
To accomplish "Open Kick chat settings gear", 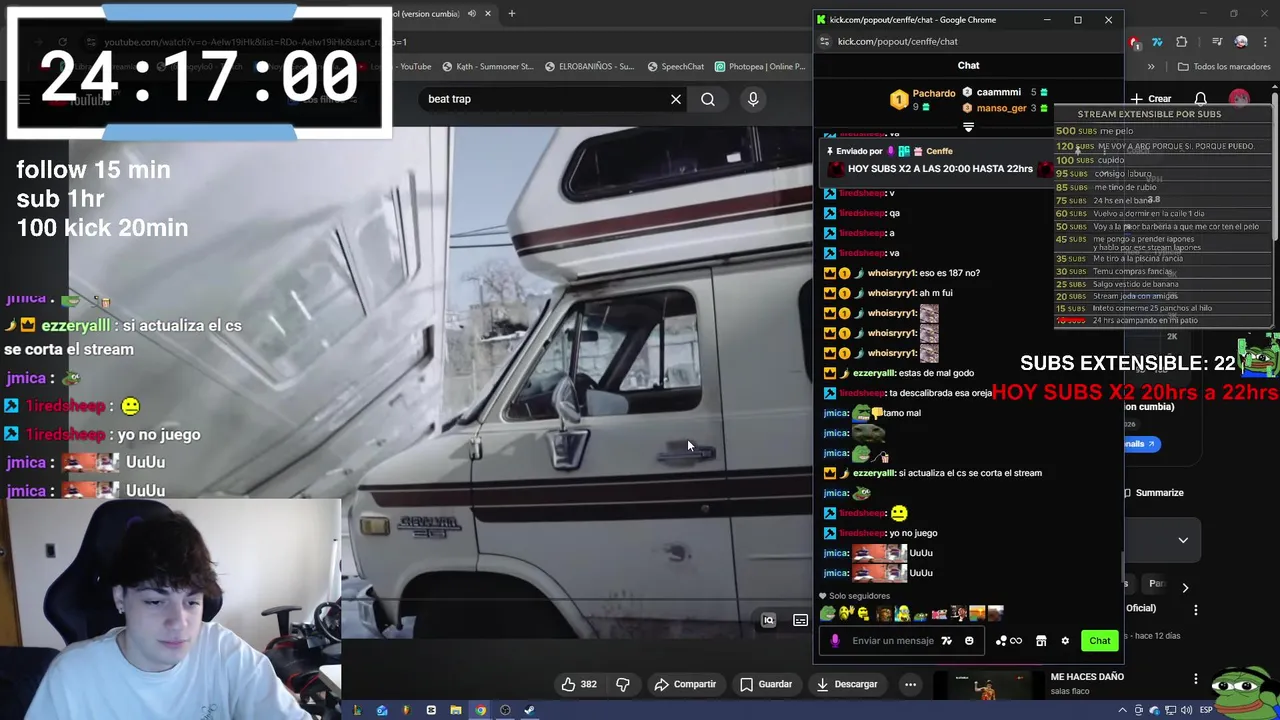I will coord(1065,641).
